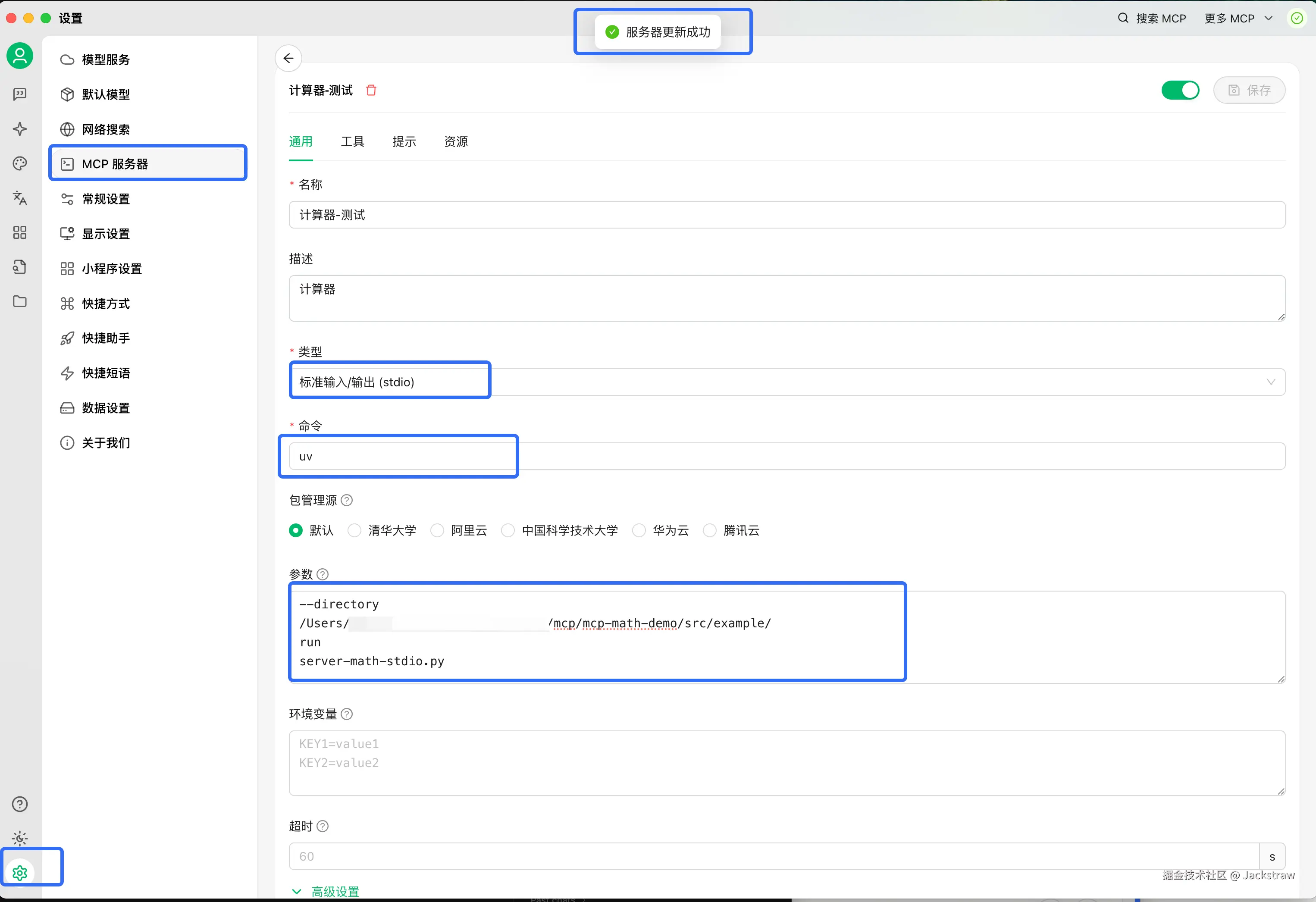
Task: Click the back arrow button
Action: point(288,58)
